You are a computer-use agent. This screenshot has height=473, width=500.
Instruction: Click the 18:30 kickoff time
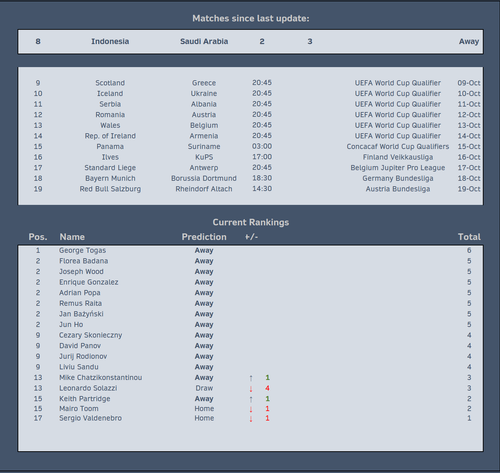[262, 178]
